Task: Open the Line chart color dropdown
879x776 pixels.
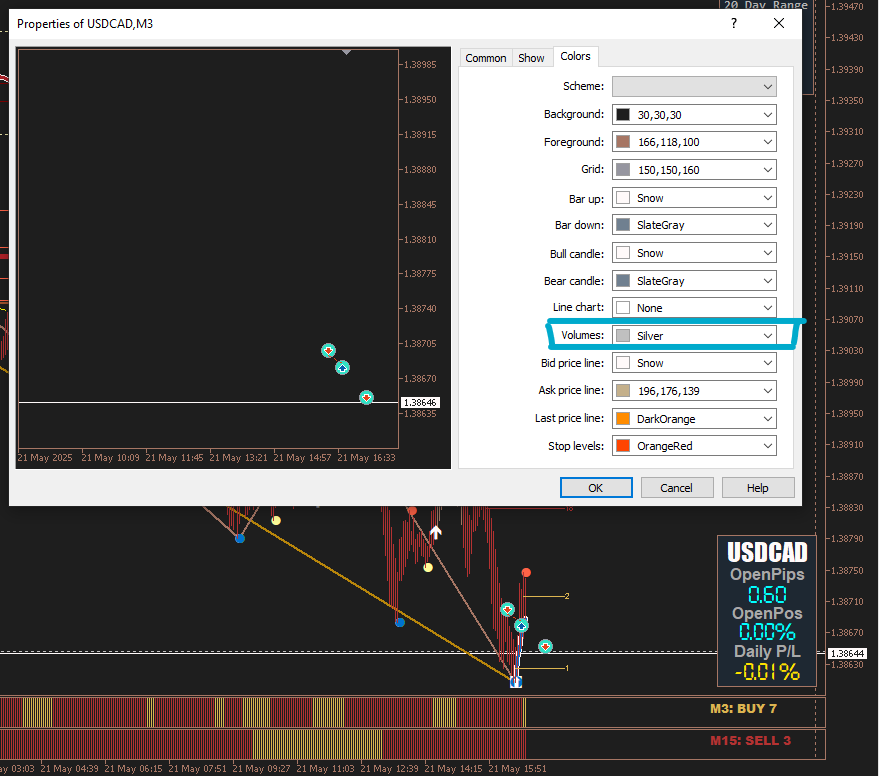Action: (694, 308)
